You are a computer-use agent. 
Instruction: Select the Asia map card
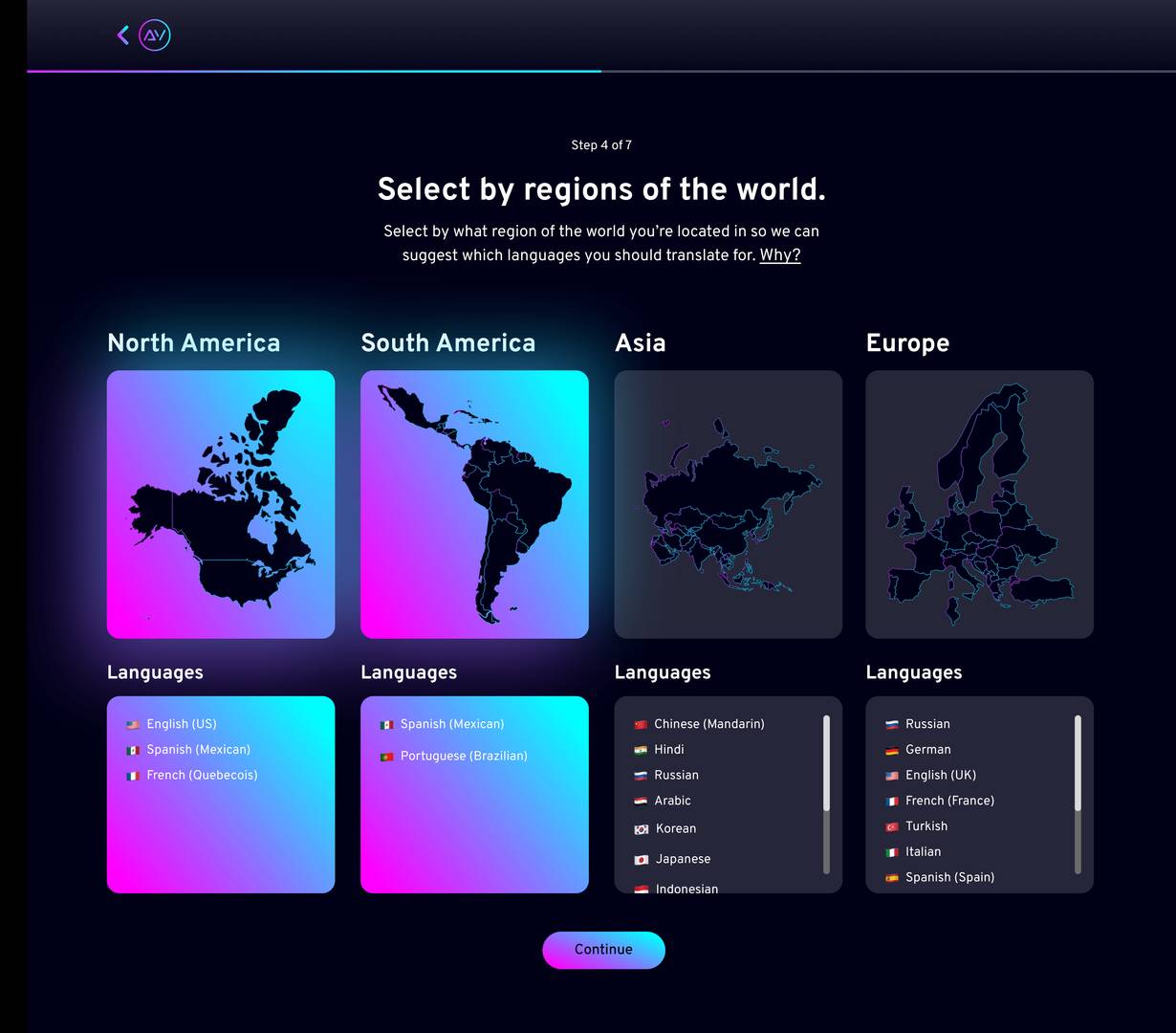coord(728,504)
